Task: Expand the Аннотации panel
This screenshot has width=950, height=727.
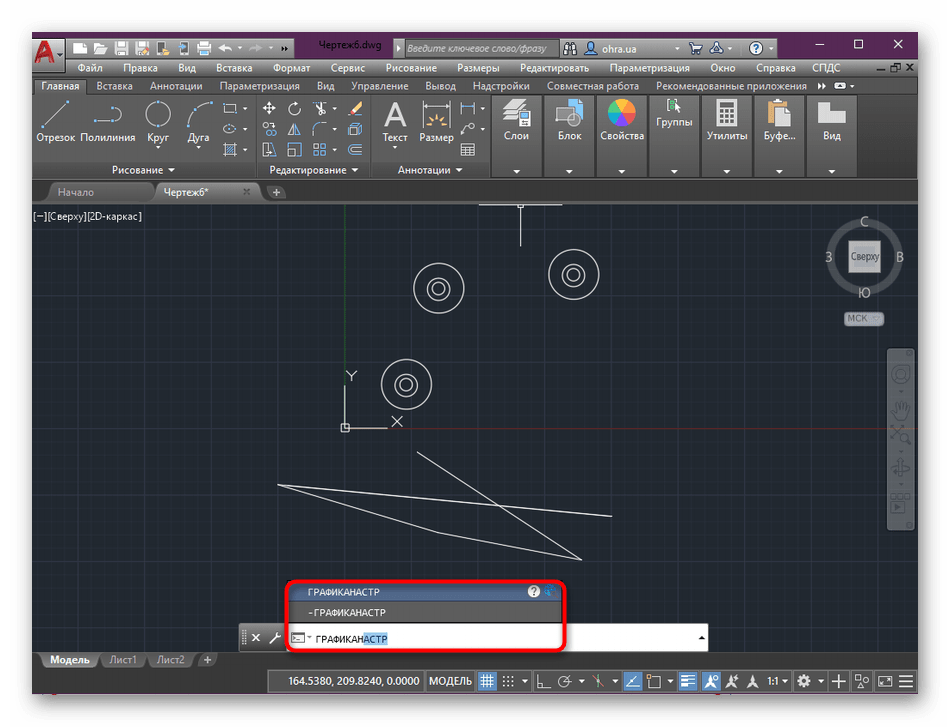Action: click(430, 170)
